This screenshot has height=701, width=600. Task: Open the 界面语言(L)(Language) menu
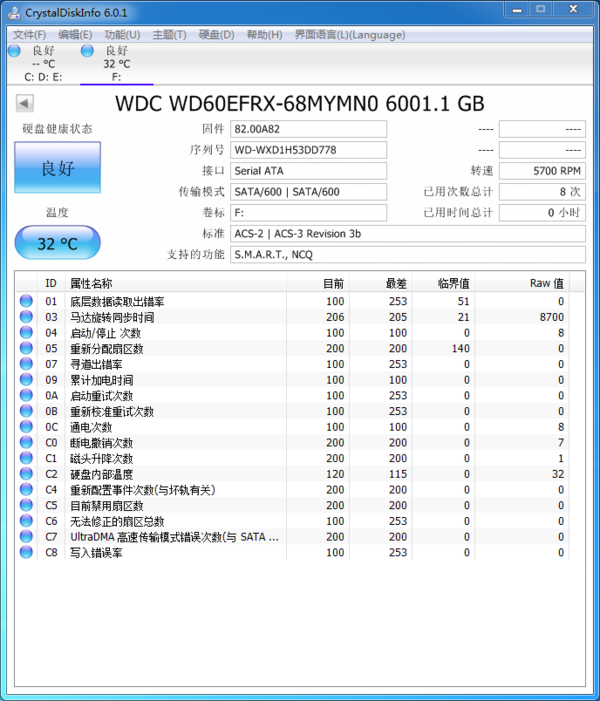(350, 34)
